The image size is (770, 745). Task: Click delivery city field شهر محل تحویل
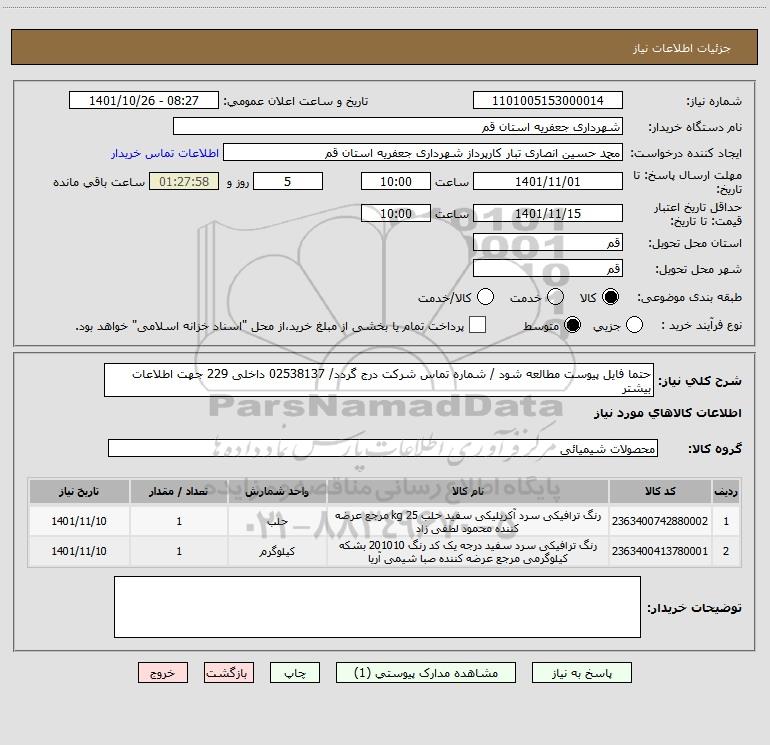click(548, 268)
